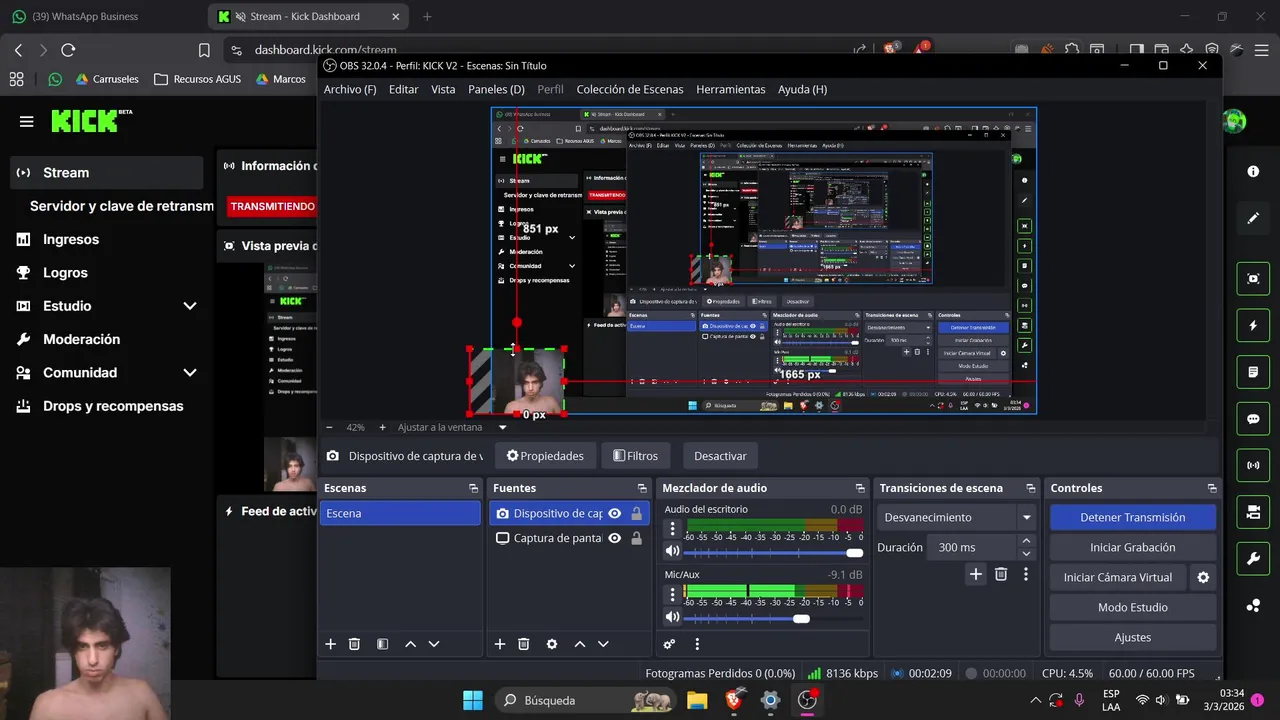
Task: Open audio mixer bottom three-dot menu
Action: click(697, 644)
